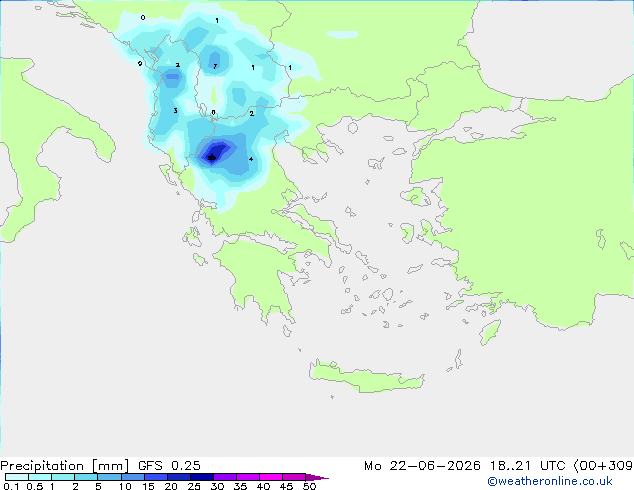The width and height of the screenshot is (634, 490).
Task: Click the '0.1' legend scale label
Action: click(x=11, y=486)
